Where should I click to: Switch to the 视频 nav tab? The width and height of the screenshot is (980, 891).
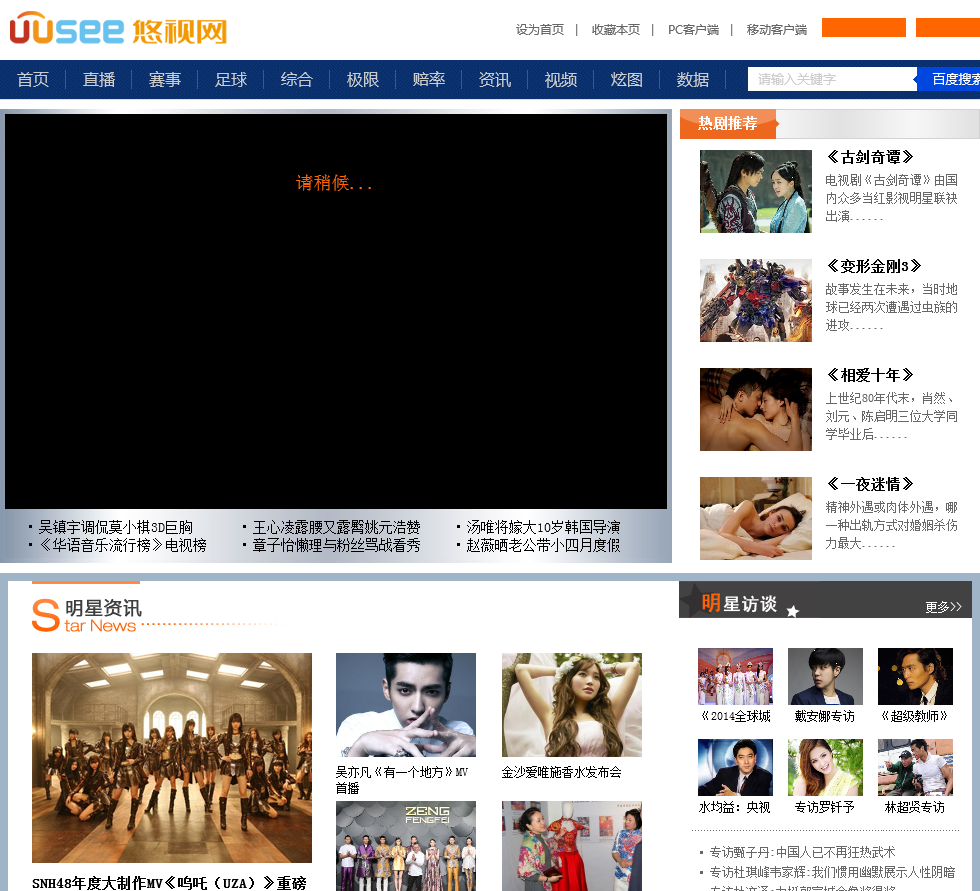(561, 79)
